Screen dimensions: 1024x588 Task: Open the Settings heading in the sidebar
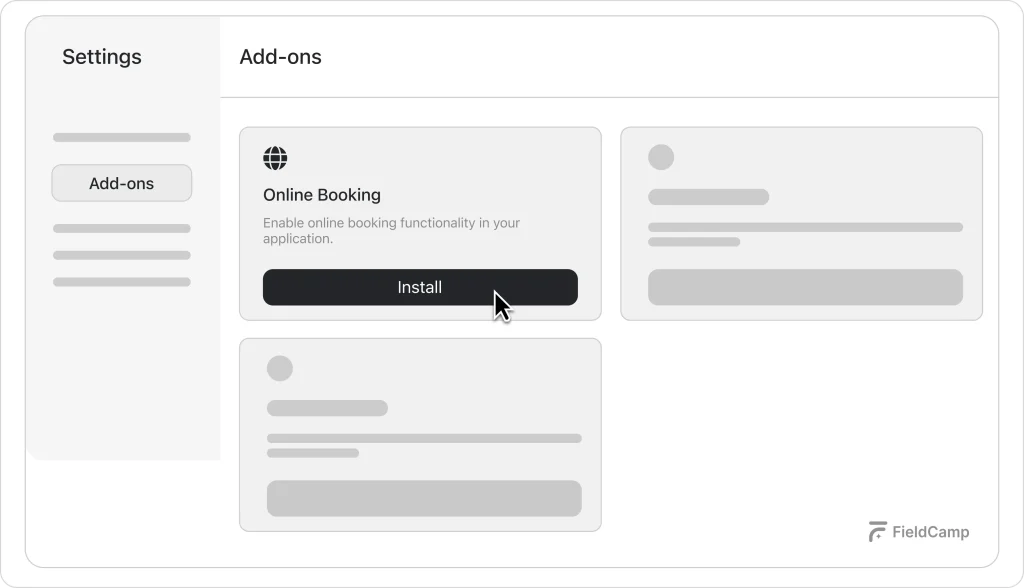pyautogui.click(x=101, y=57)
